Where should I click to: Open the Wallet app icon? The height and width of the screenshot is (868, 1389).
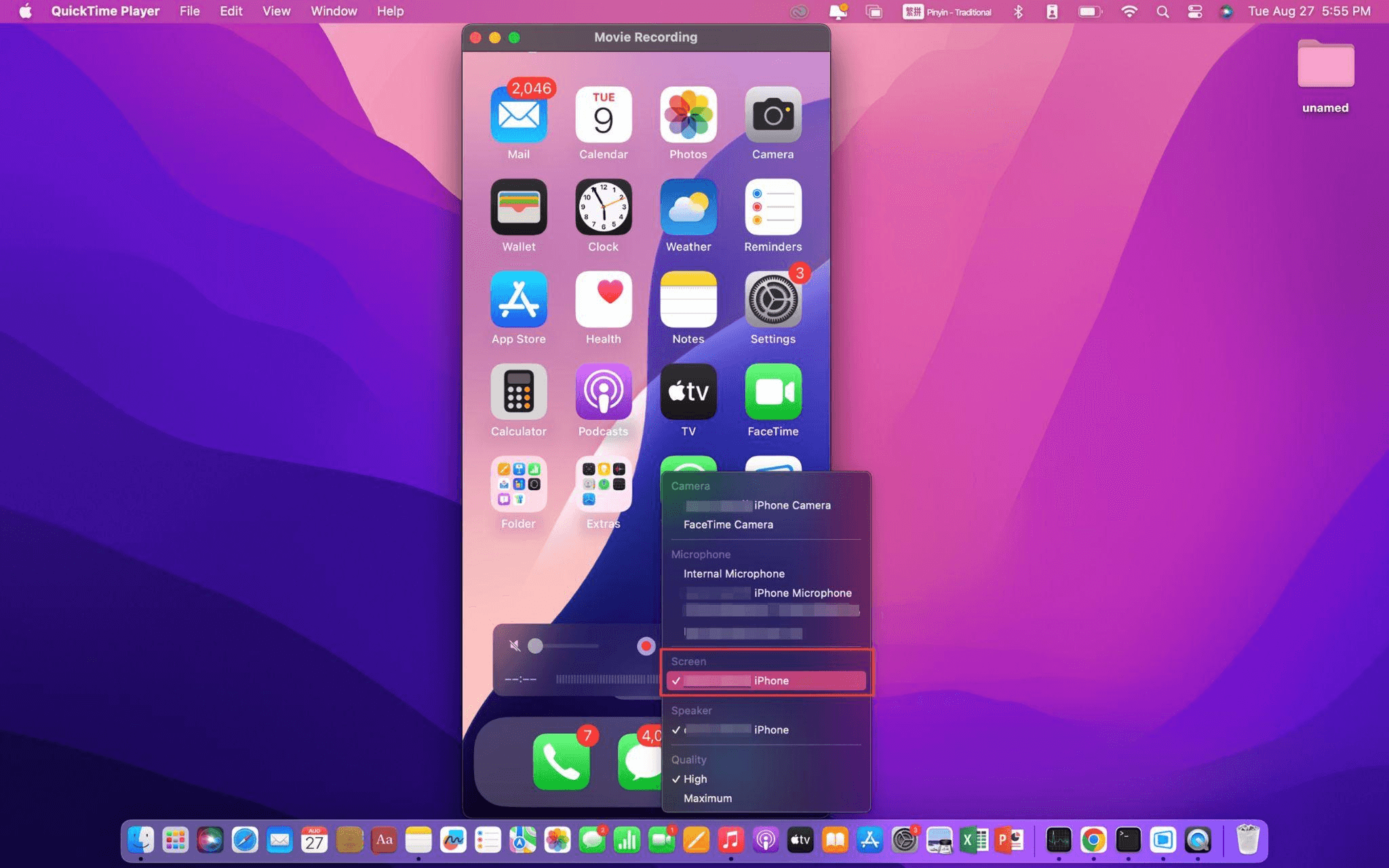click(518, 207)
